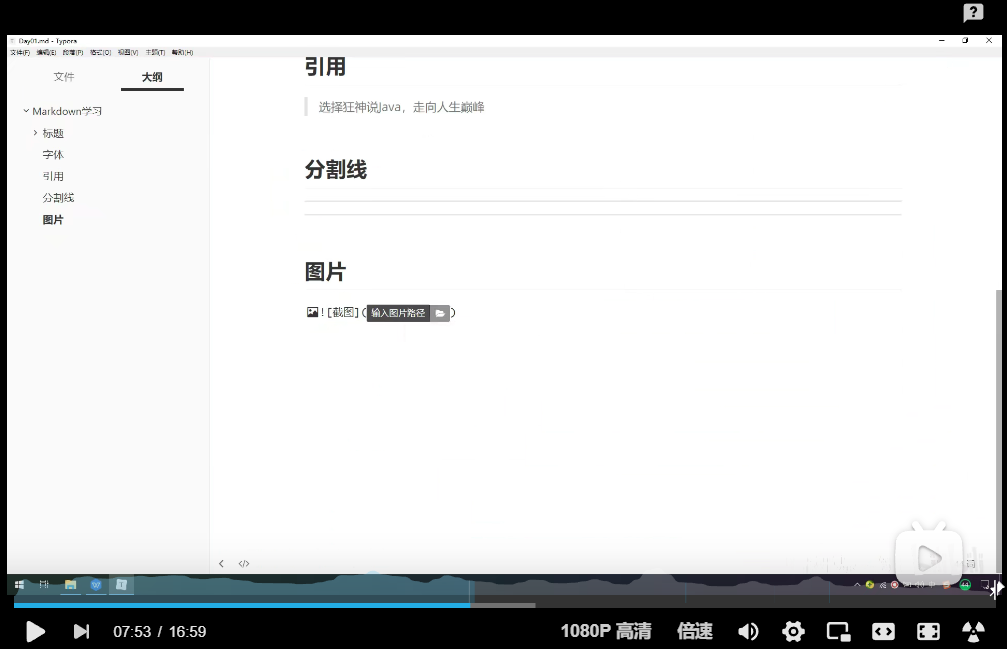Click the 倍速 playback speed button
Screen dimensions: 1007x649
[695, 631]
